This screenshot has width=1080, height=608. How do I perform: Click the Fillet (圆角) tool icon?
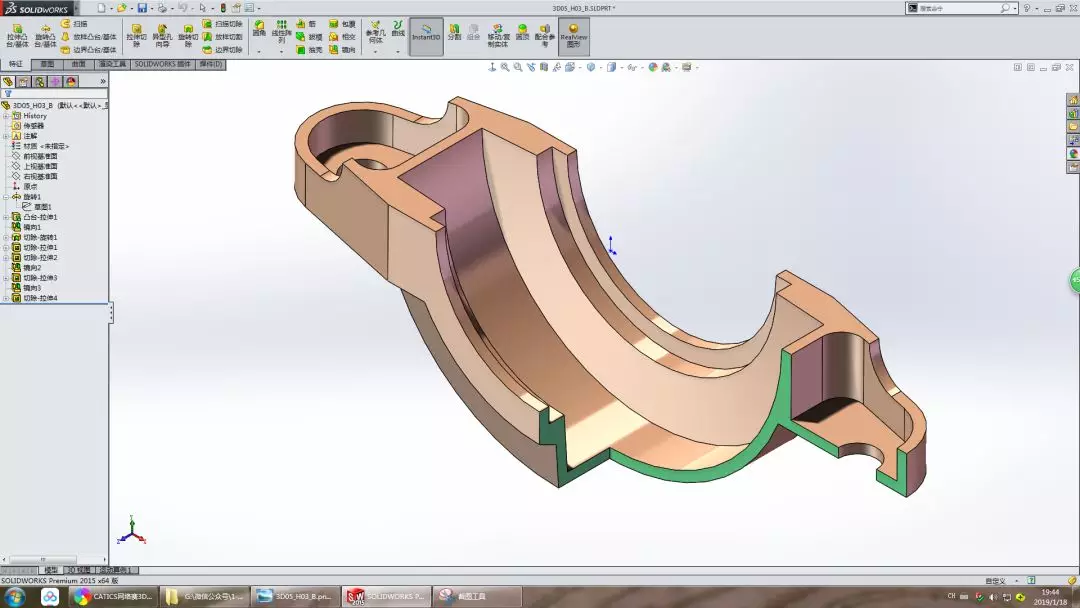259,29
